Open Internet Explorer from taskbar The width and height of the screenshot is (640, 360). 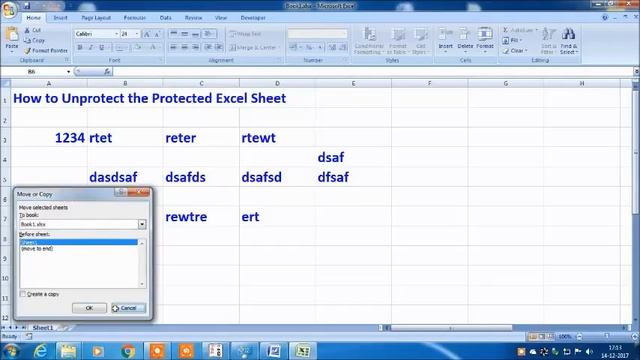(40, 351)
